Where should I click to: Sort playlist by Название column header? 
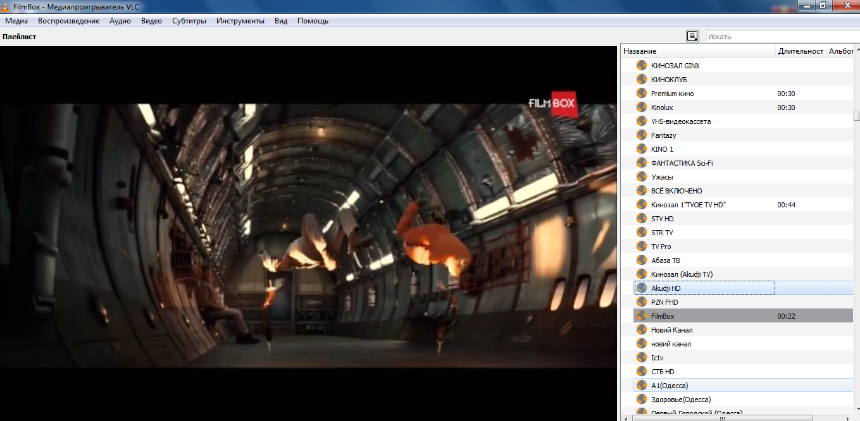tap(698, 51)
